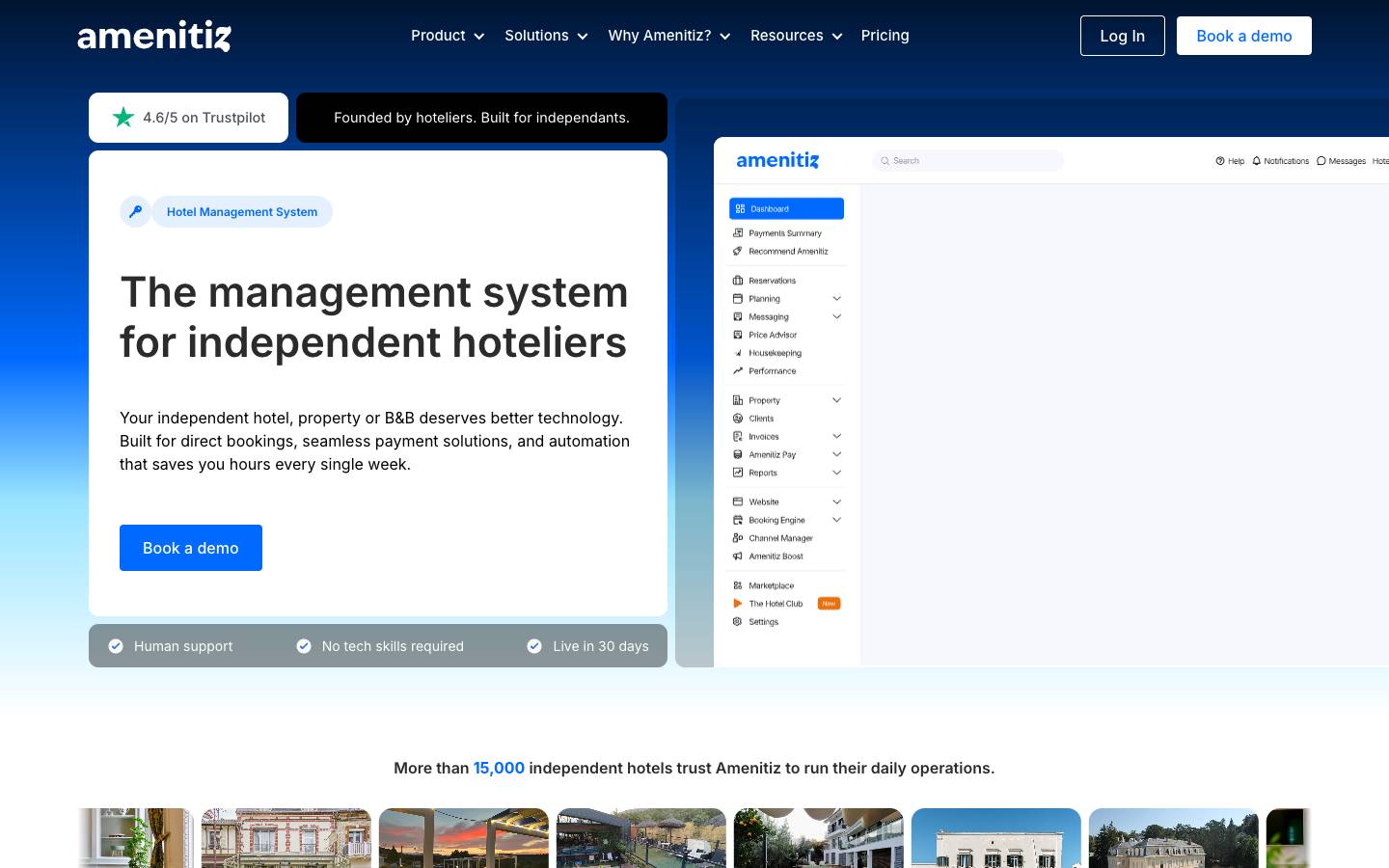1389x868 pixels.
Task: Open the 4.6/5 on Trustpilot badge
Action: click(x=188, y=118)
